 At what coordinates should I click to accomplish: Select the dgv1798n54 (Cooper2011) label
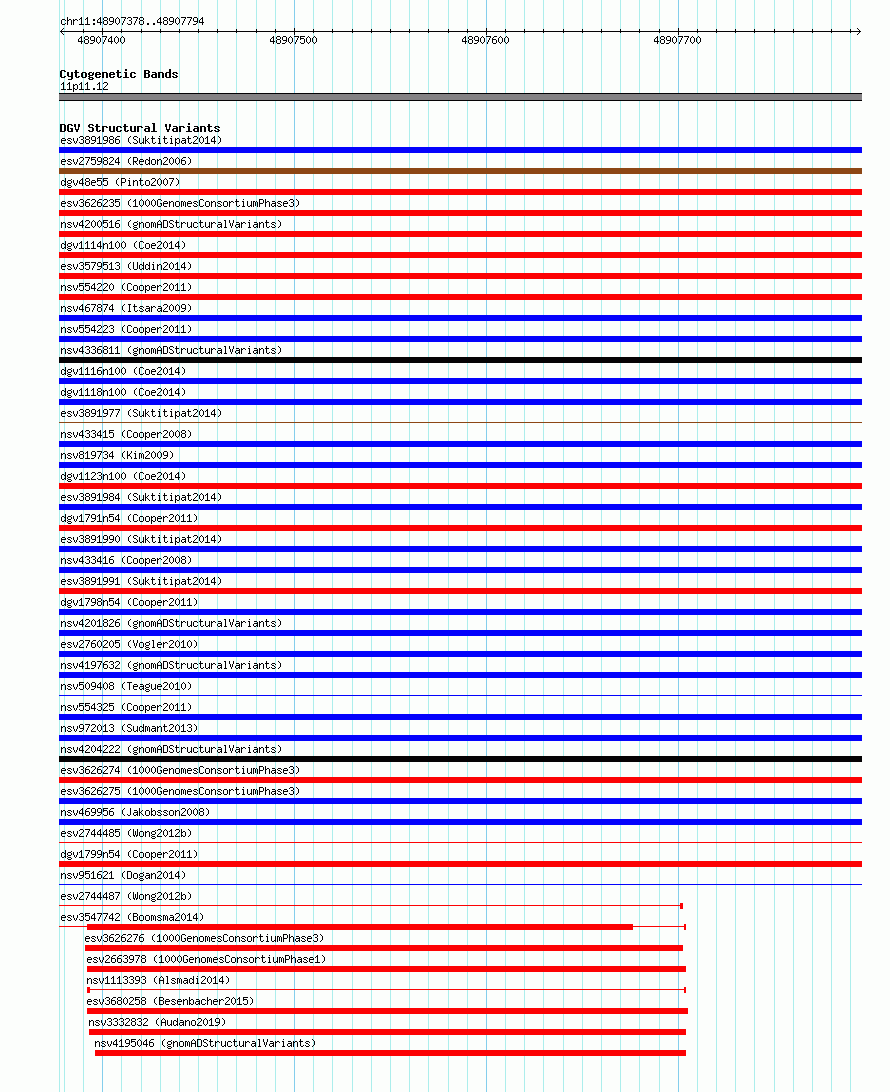tap(130, 602)
